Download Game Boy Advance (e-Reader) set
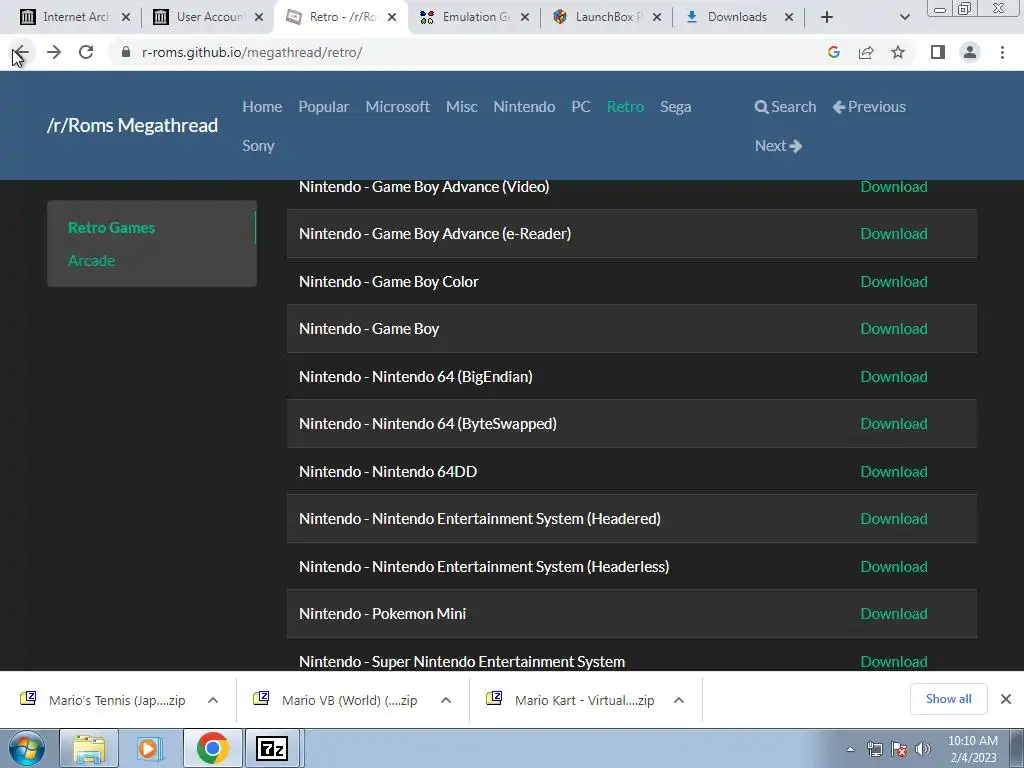 pos(893,234)
